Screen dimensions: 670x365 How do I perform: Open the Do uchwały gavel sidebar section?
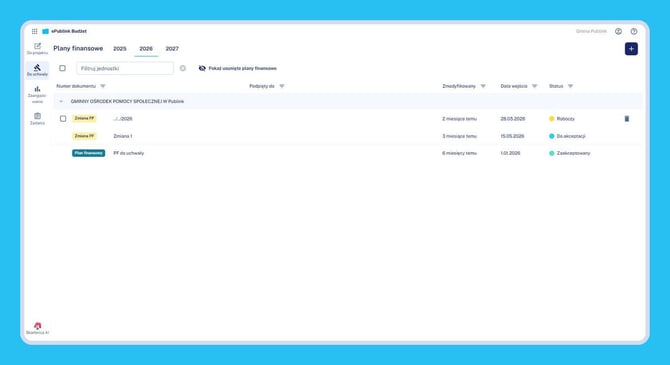coord(37,71)
